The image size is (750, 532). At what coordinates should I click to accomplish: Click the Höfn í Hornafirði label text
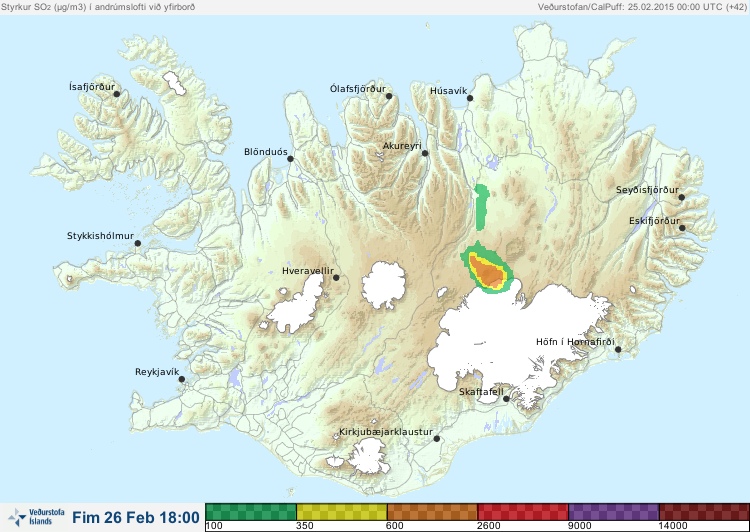pyautogui.click(x=575, y=342)
